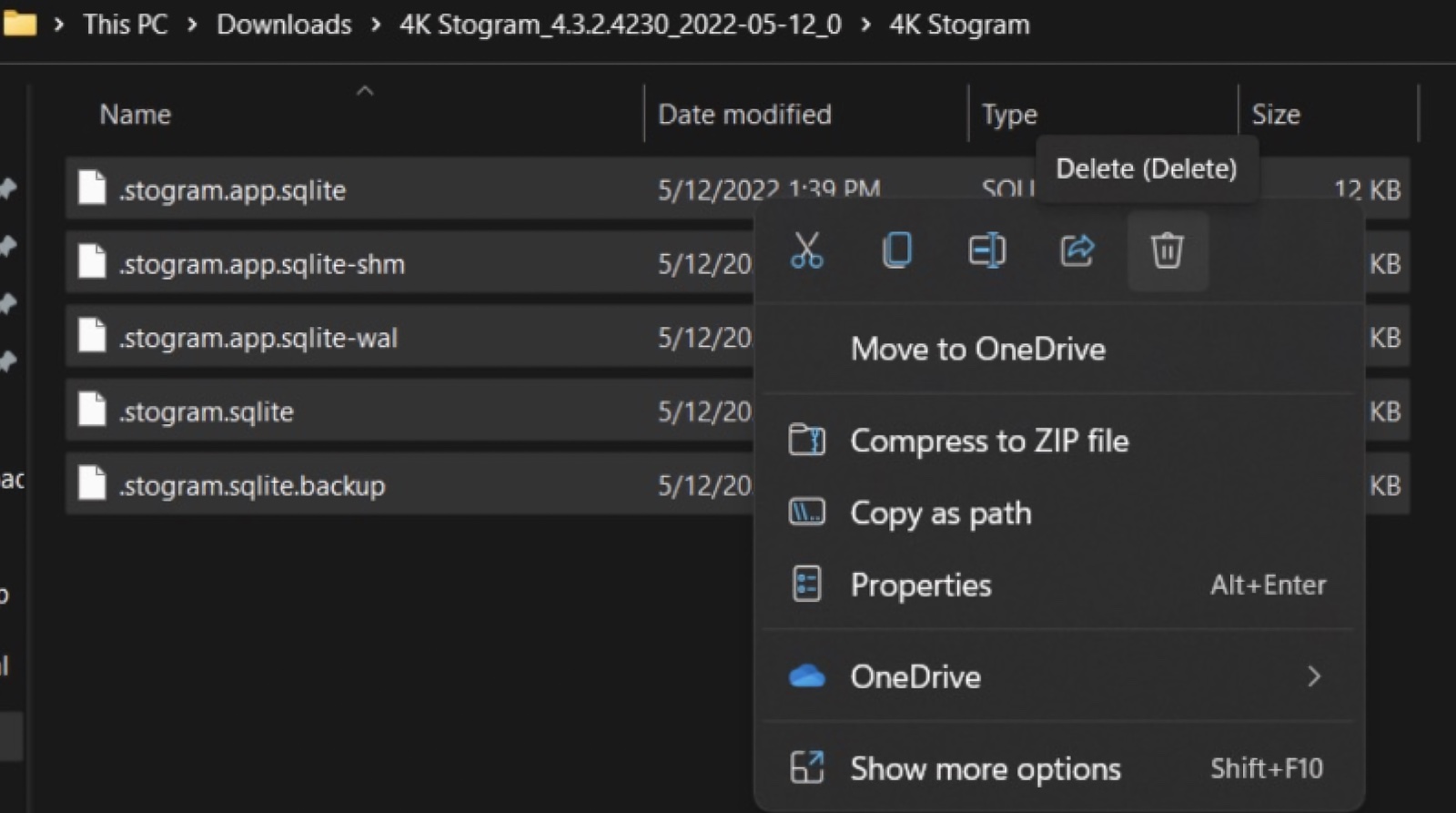
Task: Select the .stogram.app.sqlite file name
Action: coord(232,190)
